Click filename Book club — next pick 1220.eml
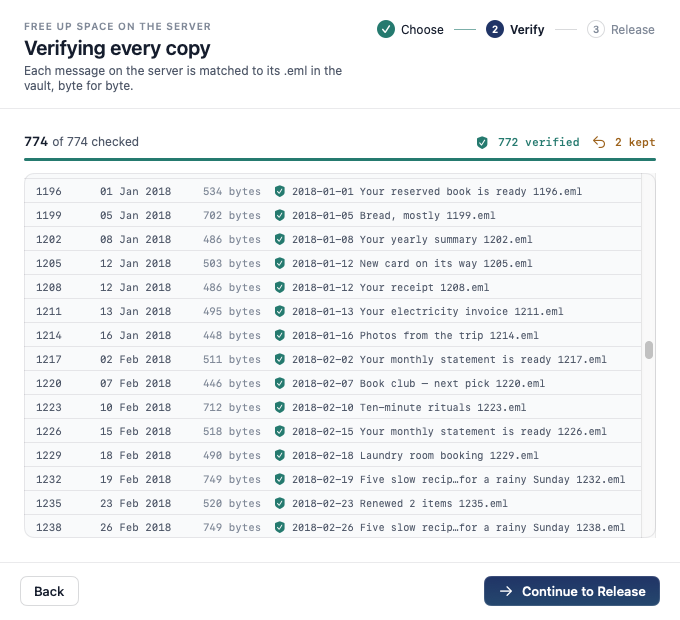 418,383
